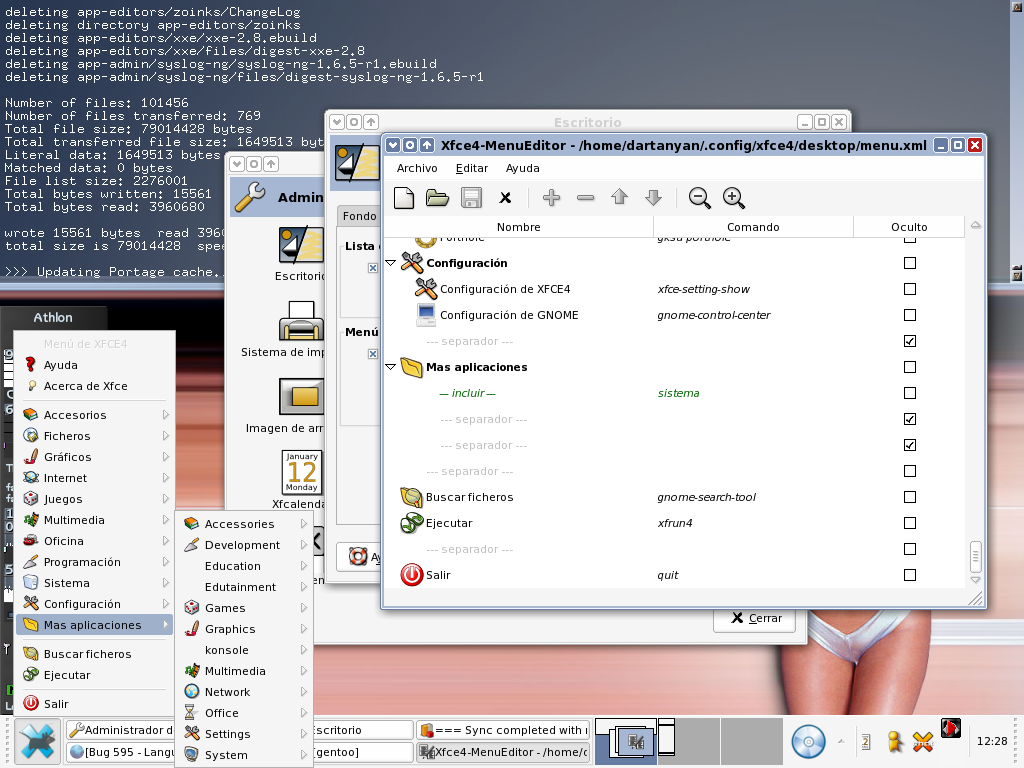Collapse the Mas aplicaciones tree group
The image size is (1024, 768).
point(391,367)
